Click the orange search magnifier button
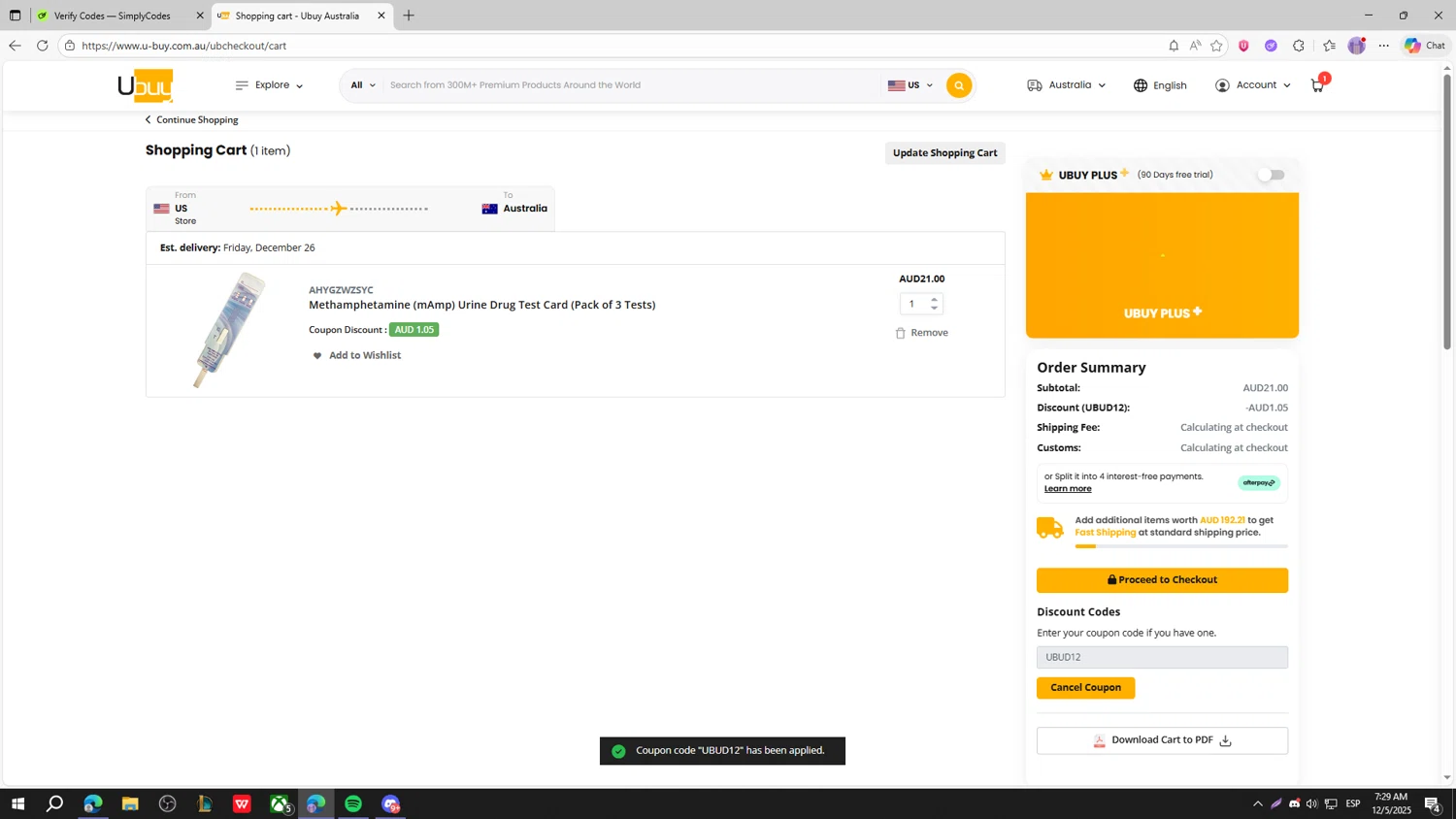 pos(959,85)
